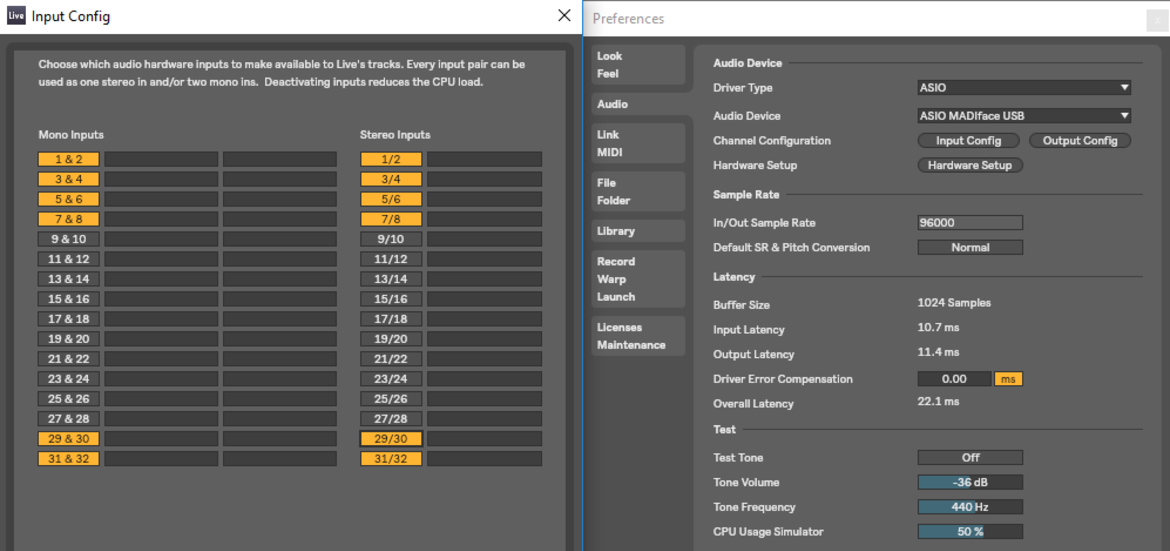
Task: Disable stereo input 31/32
Action: [x=391, y=458]
